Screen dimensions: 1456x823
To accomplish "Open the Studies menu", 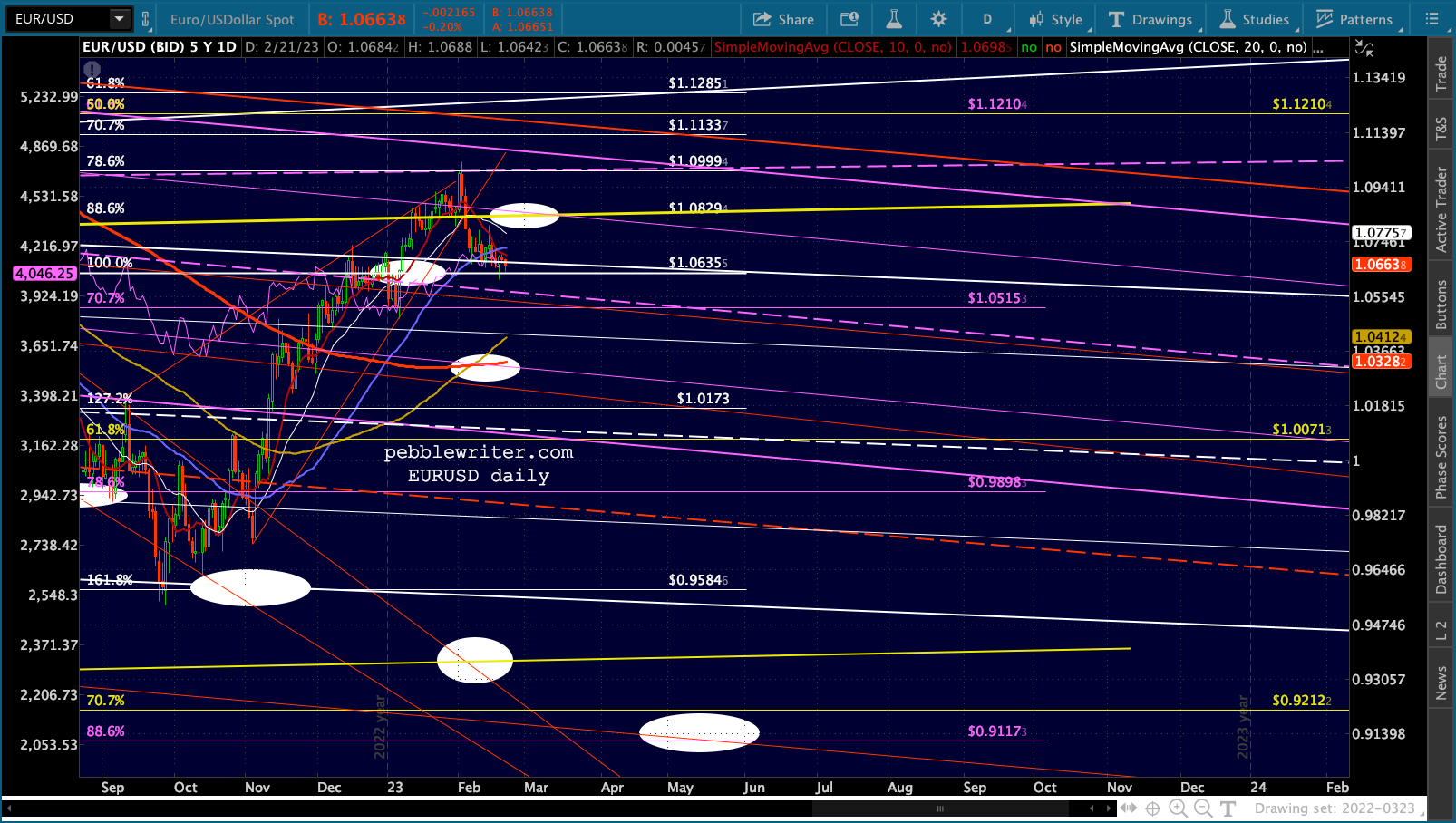I will [x=1255, y=19].
